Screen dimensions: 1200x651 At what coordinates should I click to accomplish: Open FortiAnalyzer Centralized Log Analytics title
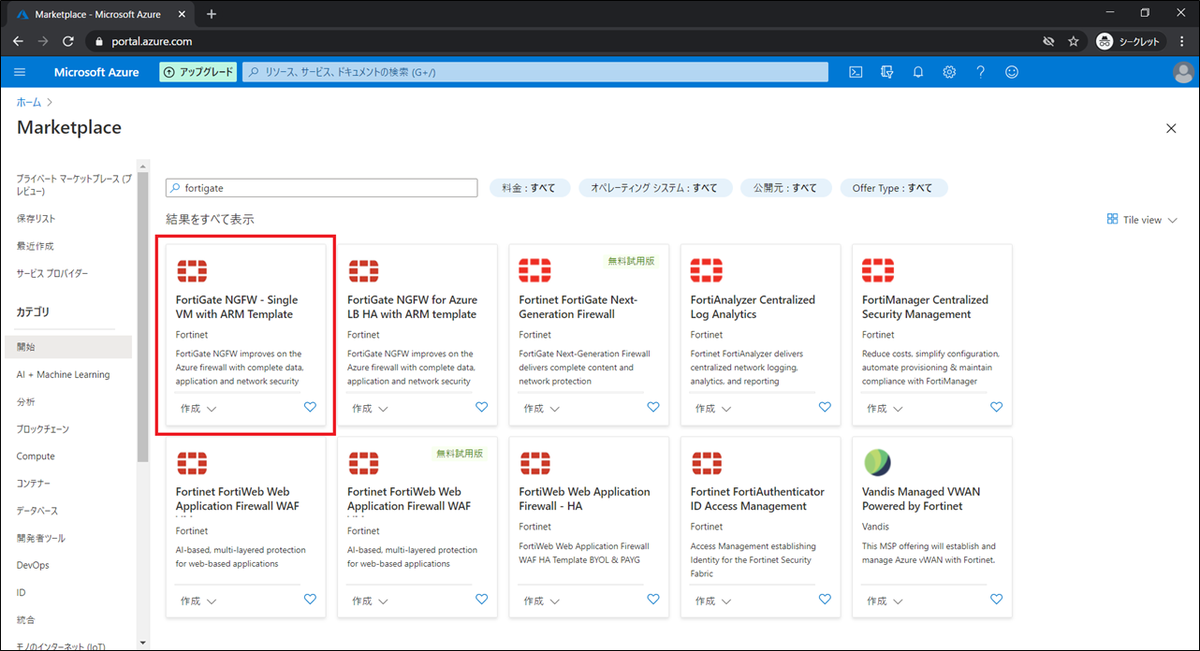click(x=753, y=307)
